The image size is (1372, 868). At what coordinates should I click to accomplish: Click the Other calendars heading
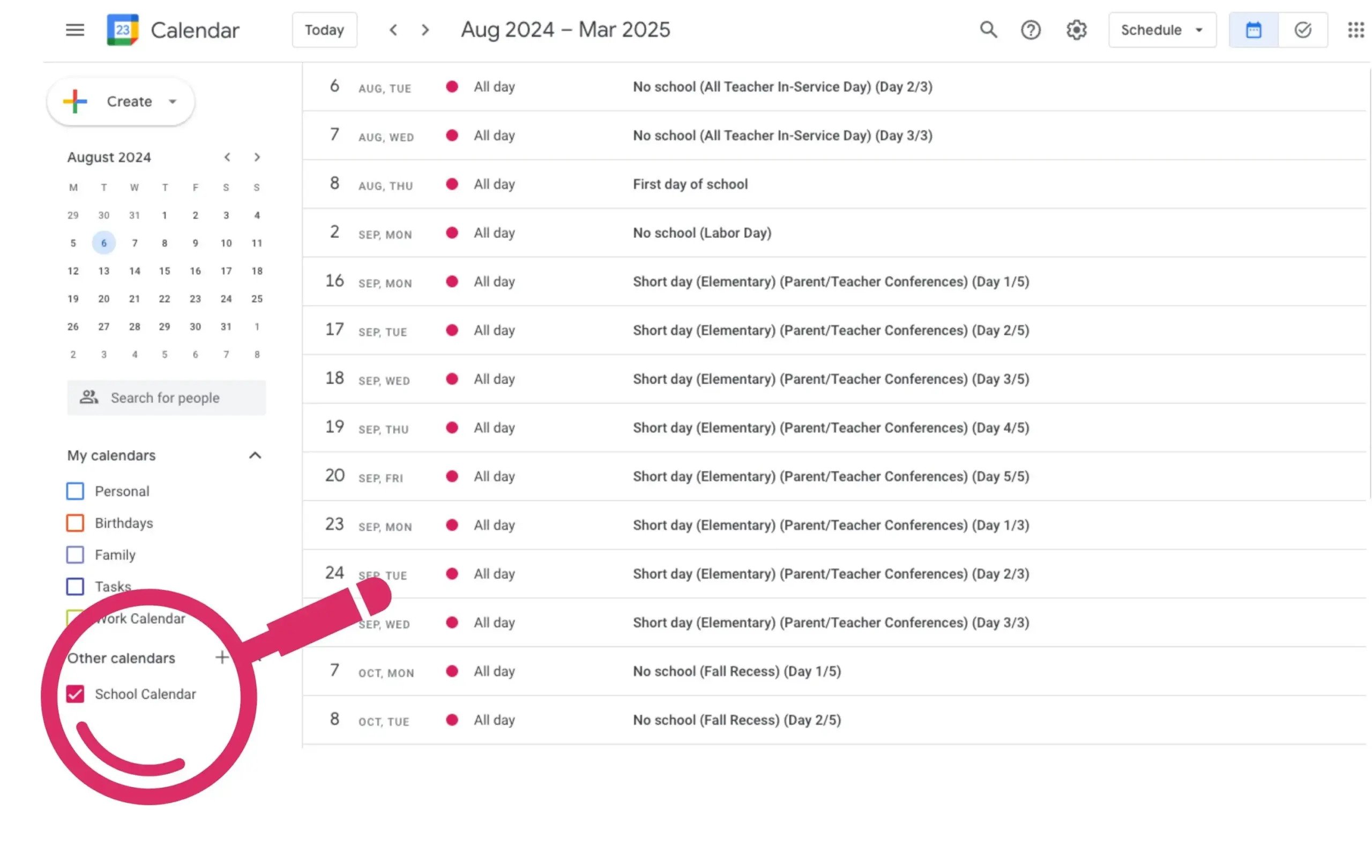(x=121, y=658)
